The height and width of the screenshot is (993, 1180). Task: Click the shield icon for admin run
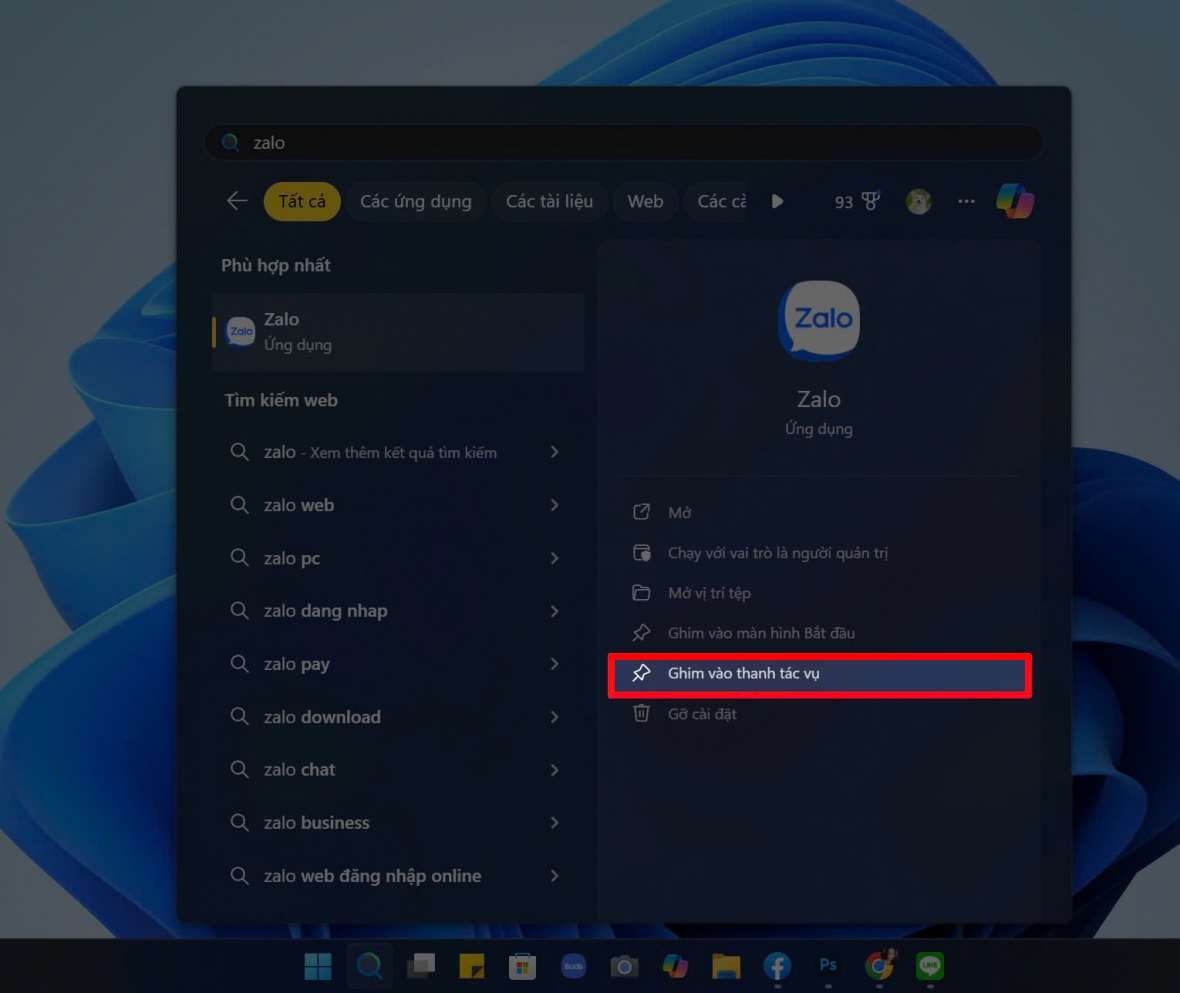(641, 553)
